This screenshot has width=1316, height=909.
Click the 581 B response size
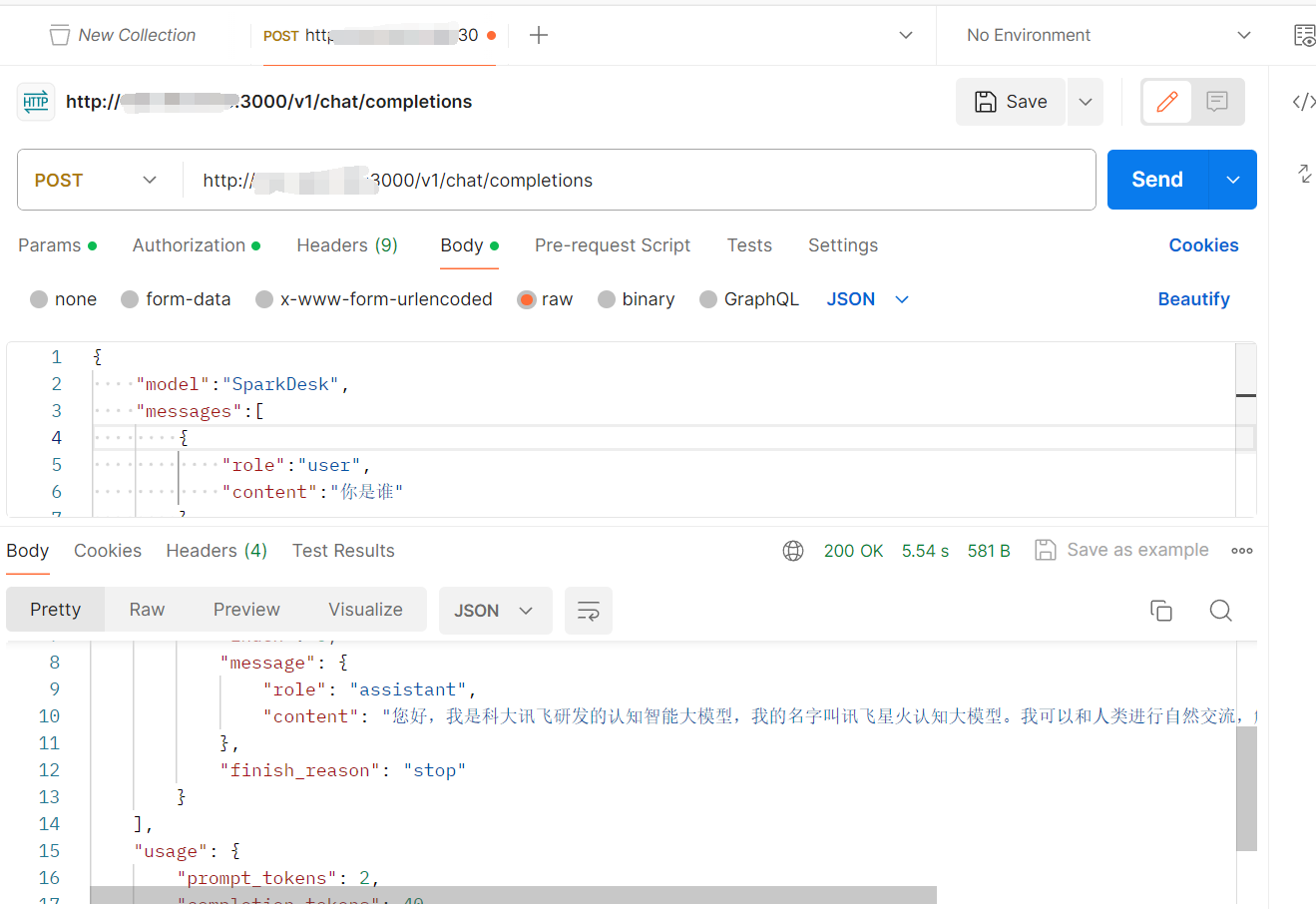pos(989,551)
